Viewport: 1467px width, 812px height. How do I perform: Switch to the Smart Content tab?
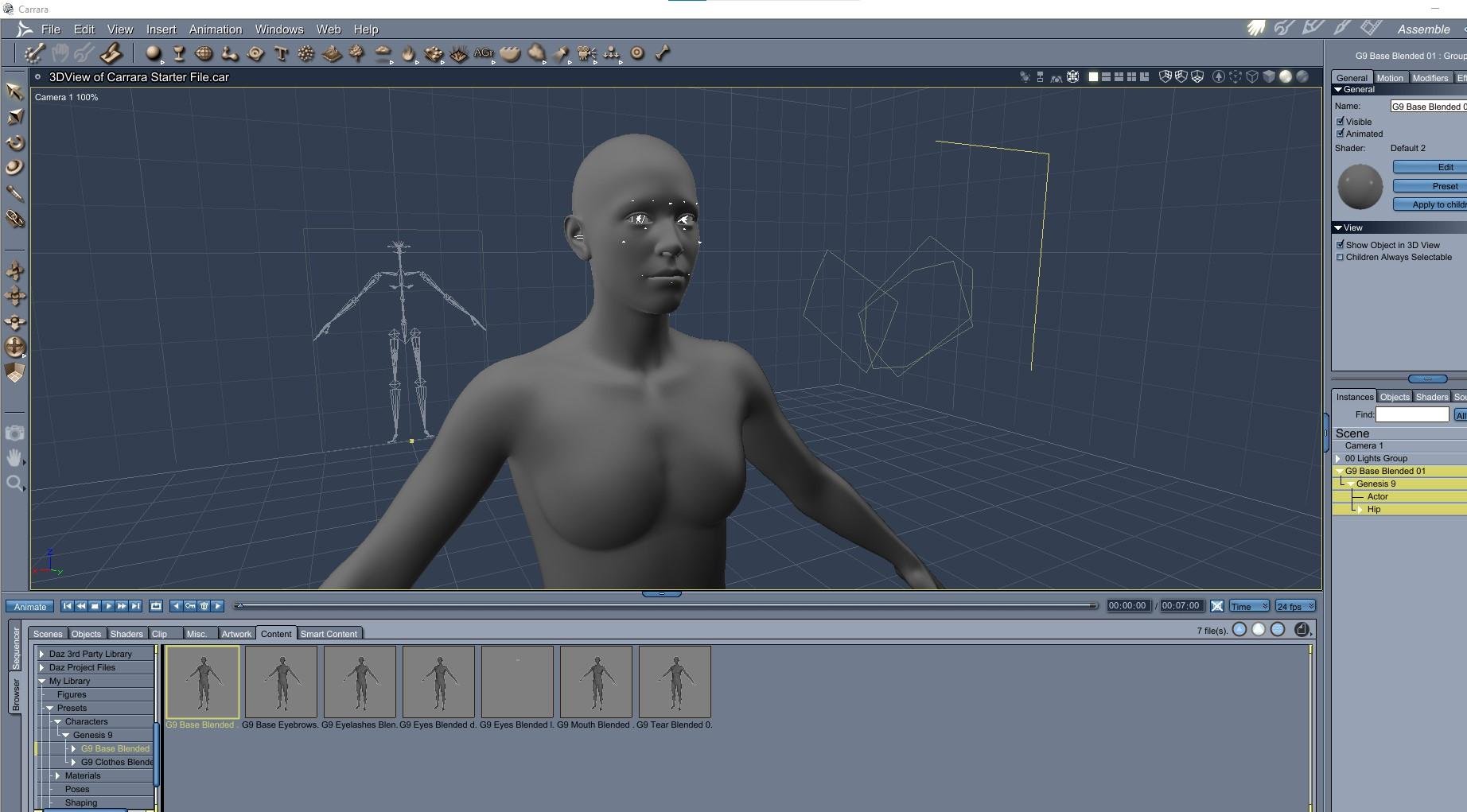329,634
